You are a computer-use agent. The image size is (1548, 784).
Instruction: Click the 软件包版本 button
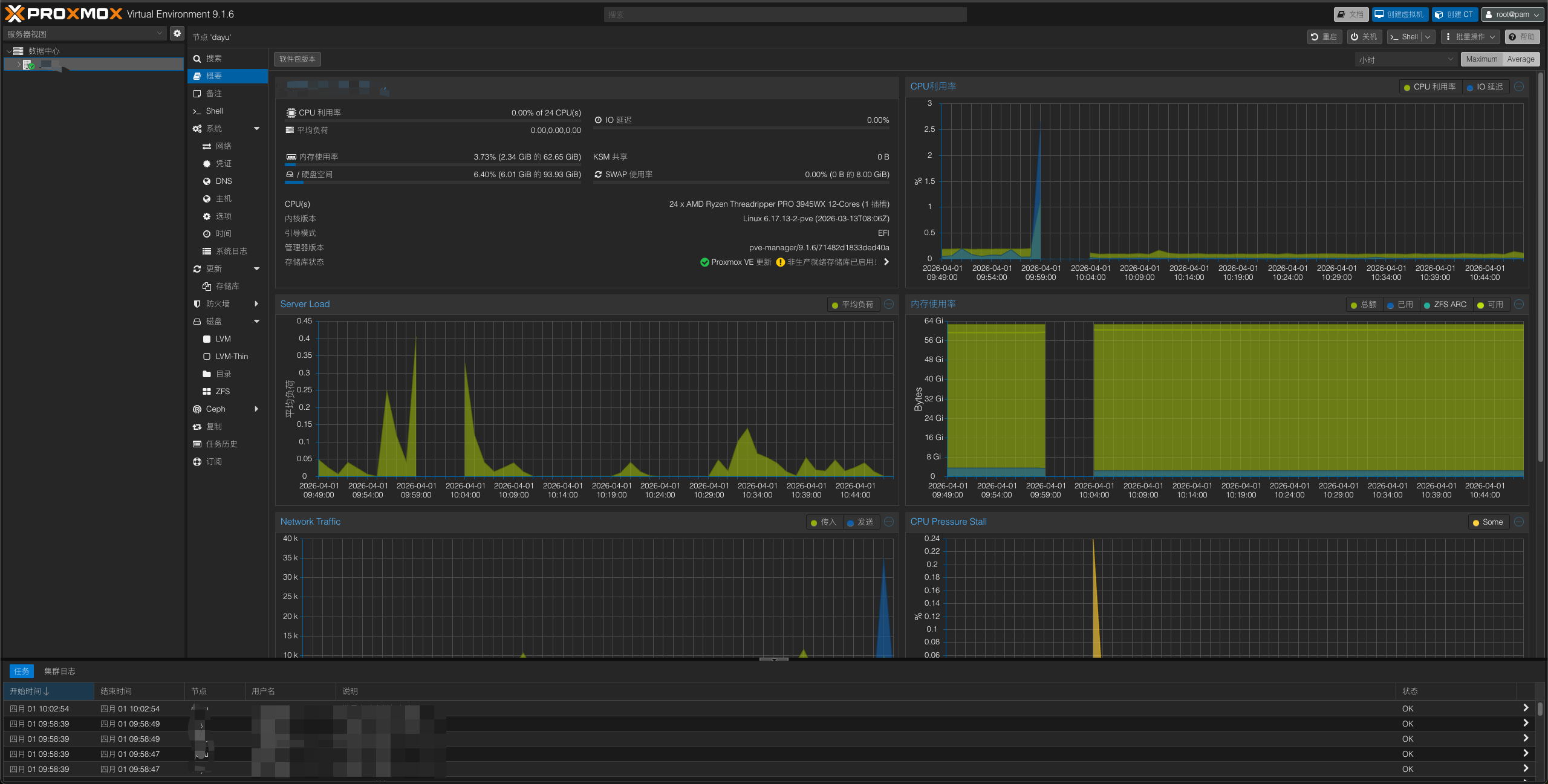pyautogui.click(x=297, y=59)
